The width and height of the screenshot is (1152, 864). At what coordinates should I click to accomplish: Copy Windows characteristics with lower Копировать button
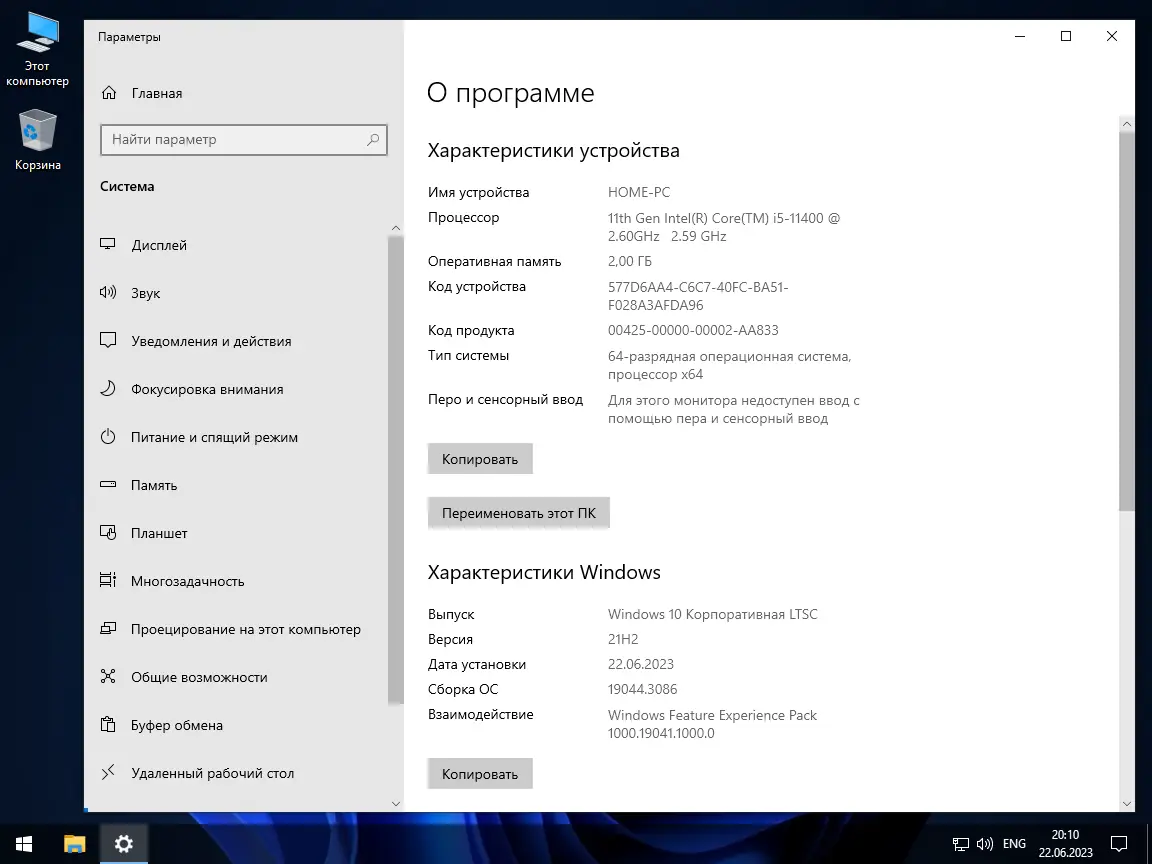(480, 773)
